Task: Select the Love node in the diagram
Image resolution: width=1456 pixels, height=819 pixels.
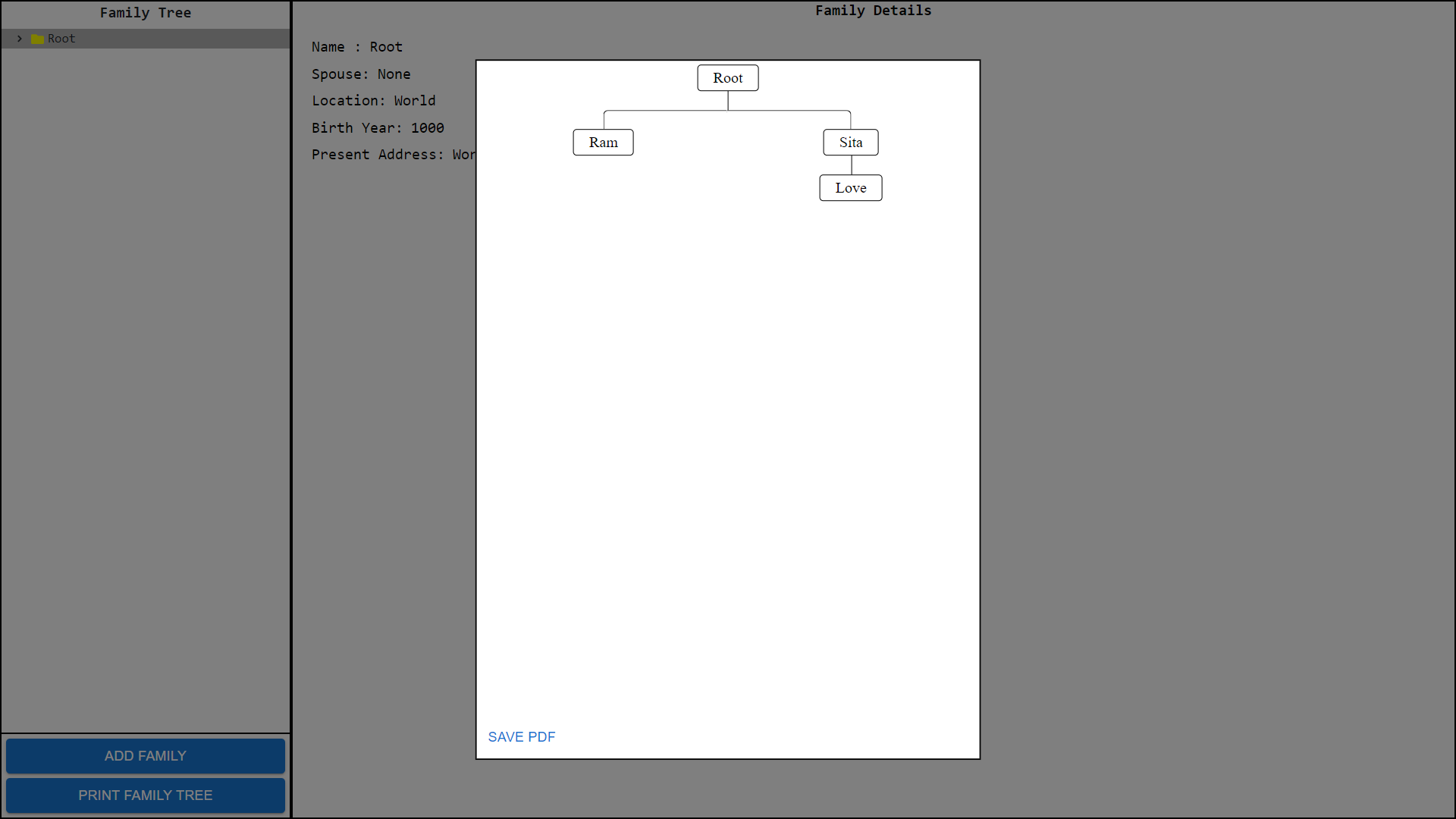Action: pyautogui.click(x=850, y=187)
